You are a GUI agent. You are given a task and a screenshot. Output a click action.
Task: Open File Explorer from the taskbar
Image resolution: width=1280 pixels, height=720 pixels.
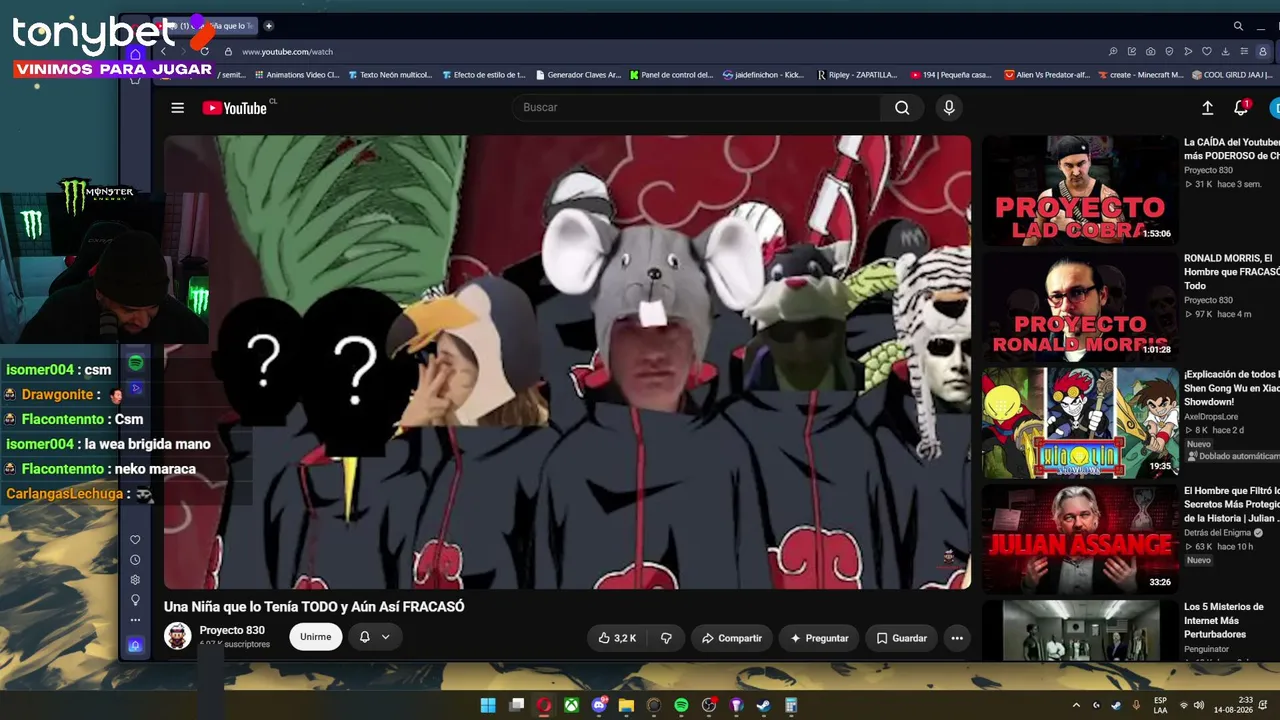point(626,705)
